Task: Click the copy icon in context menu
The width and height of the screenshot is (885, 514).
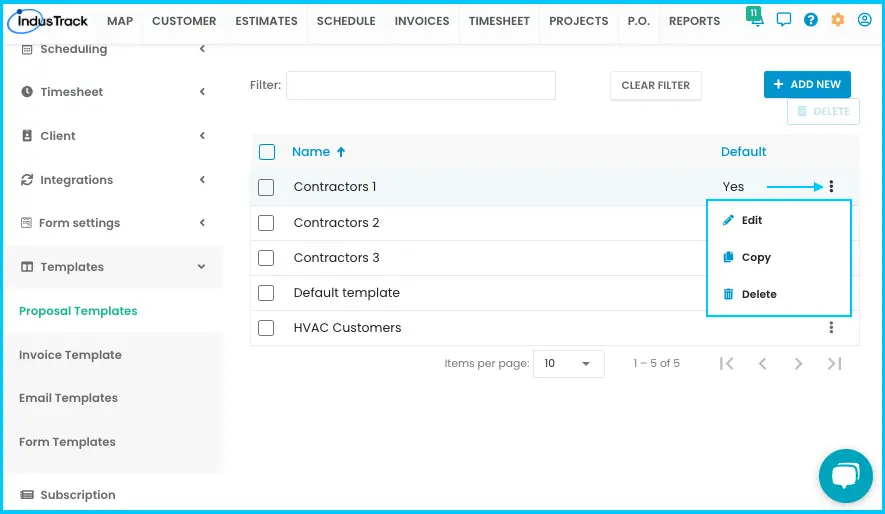Action: [728, 257]
